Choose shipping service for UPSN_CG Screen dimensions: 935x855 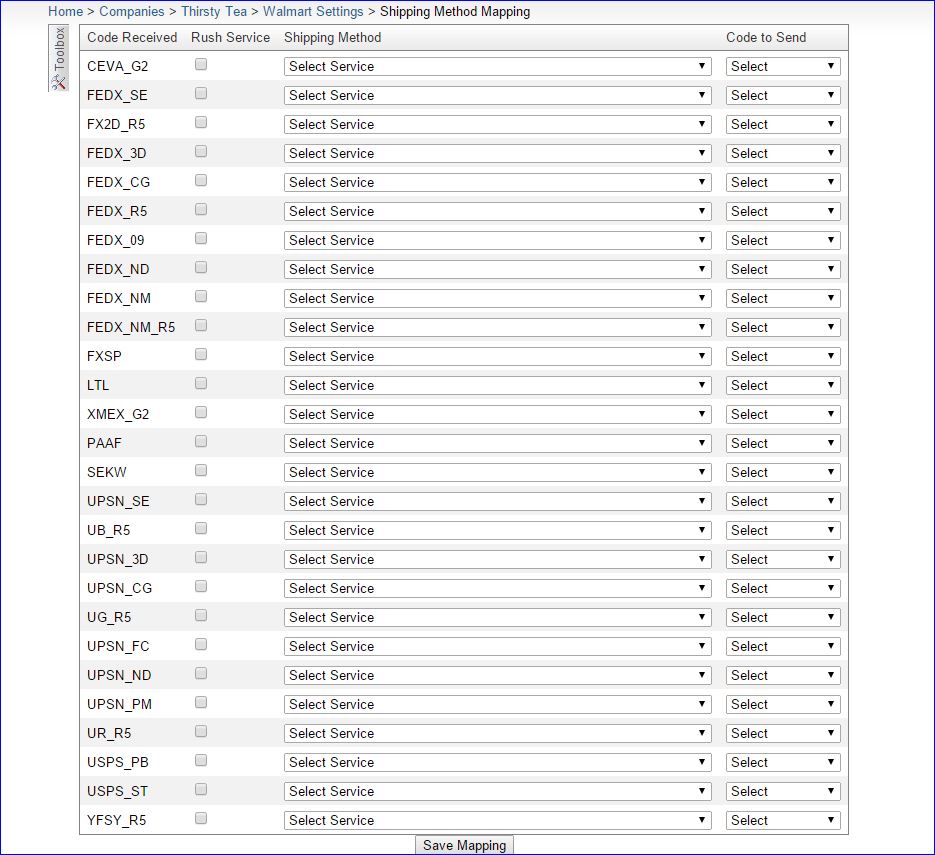click(498, 588)
